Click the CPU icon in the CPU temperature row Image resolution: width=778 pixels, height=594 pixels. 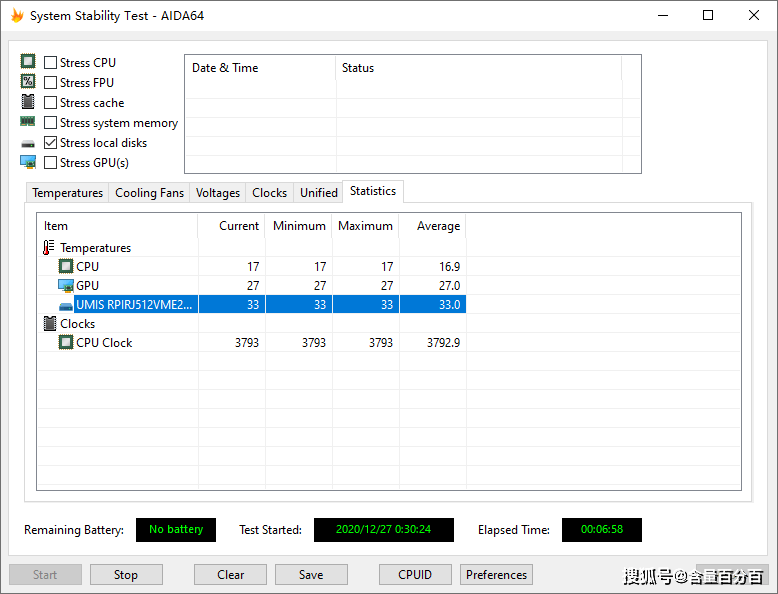pyautogui.click(x=65, y=266)
